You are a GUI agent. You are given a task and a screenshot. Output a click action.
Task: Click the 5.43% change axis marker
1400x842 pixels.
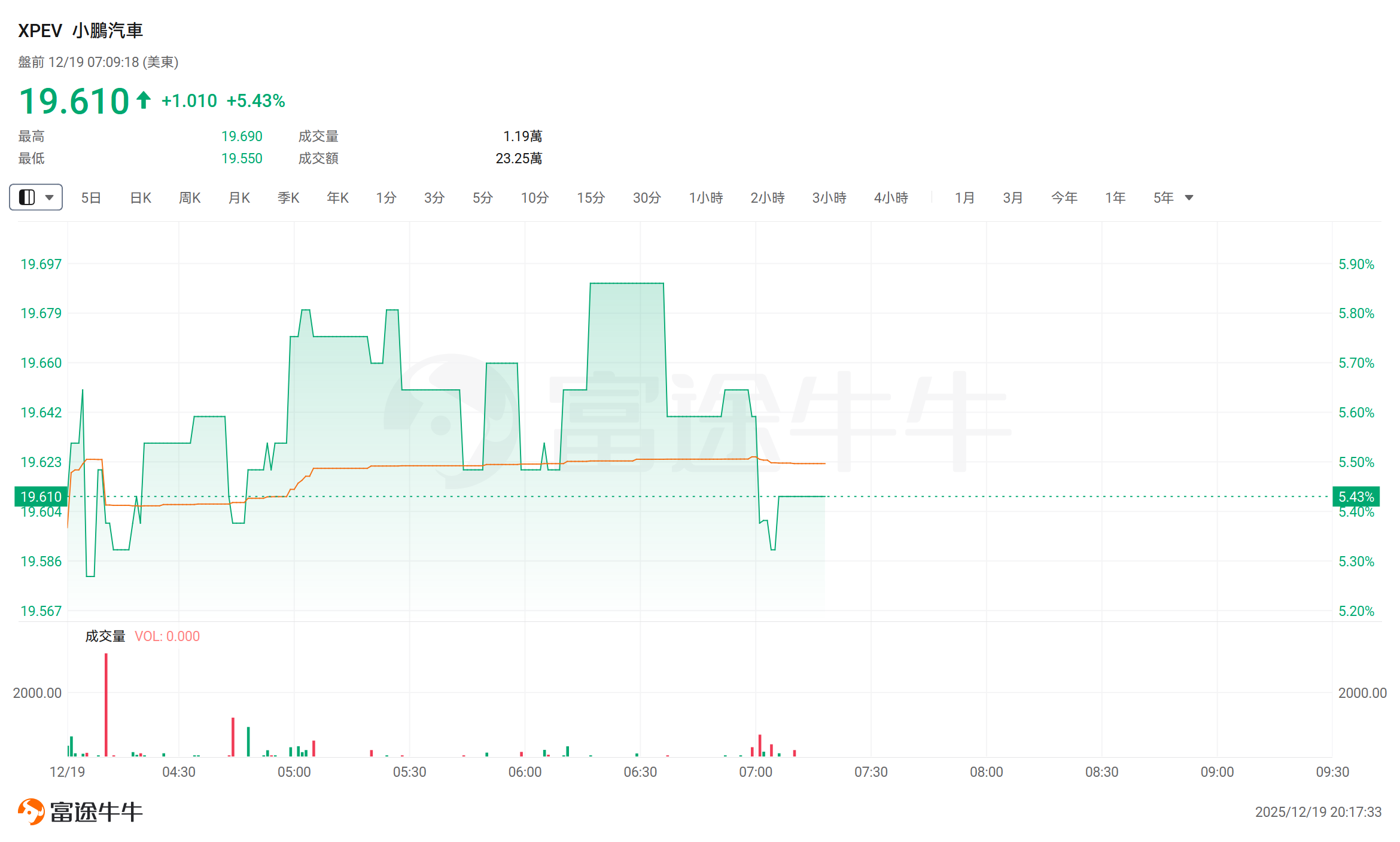click(x=1356, y=496)
